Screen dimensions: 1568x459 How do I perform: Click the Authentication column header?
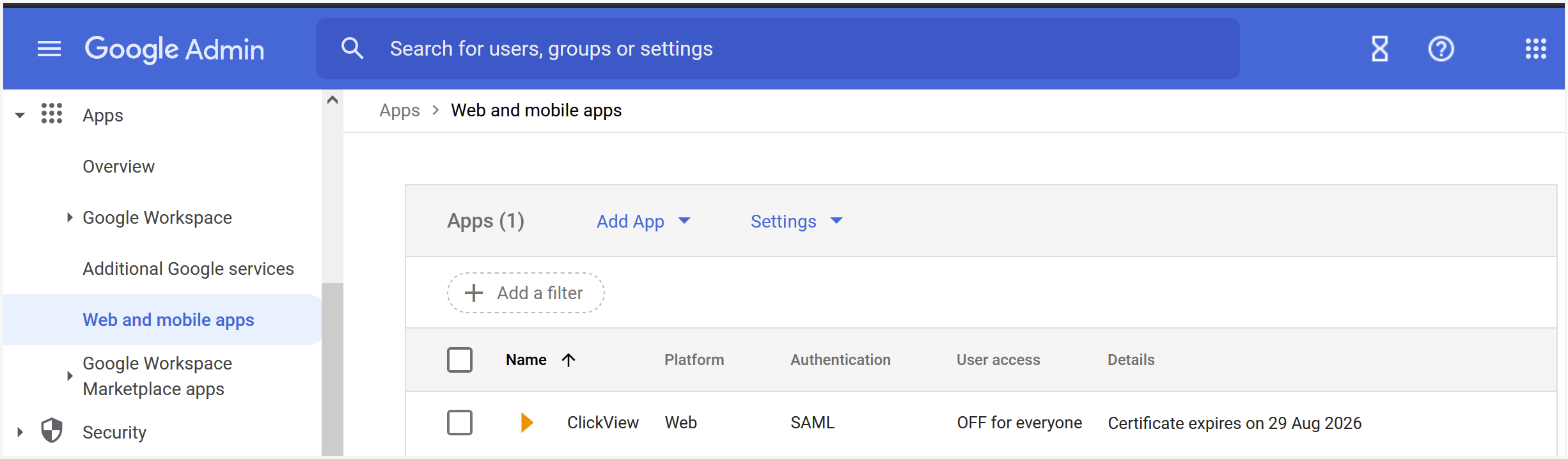click(x=841, y=360)
